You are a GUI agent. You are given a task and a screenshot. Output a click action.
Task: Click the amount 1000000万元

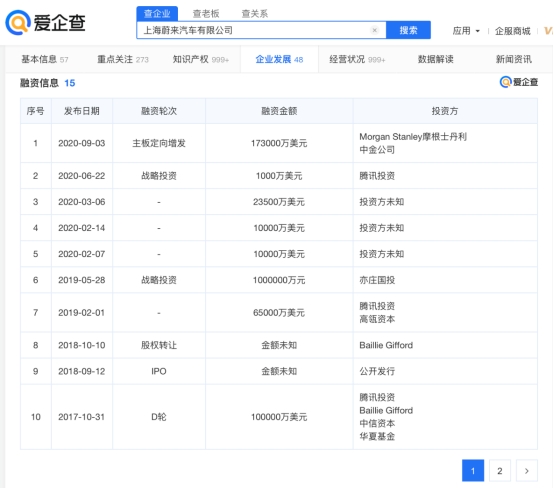point(279,280)
